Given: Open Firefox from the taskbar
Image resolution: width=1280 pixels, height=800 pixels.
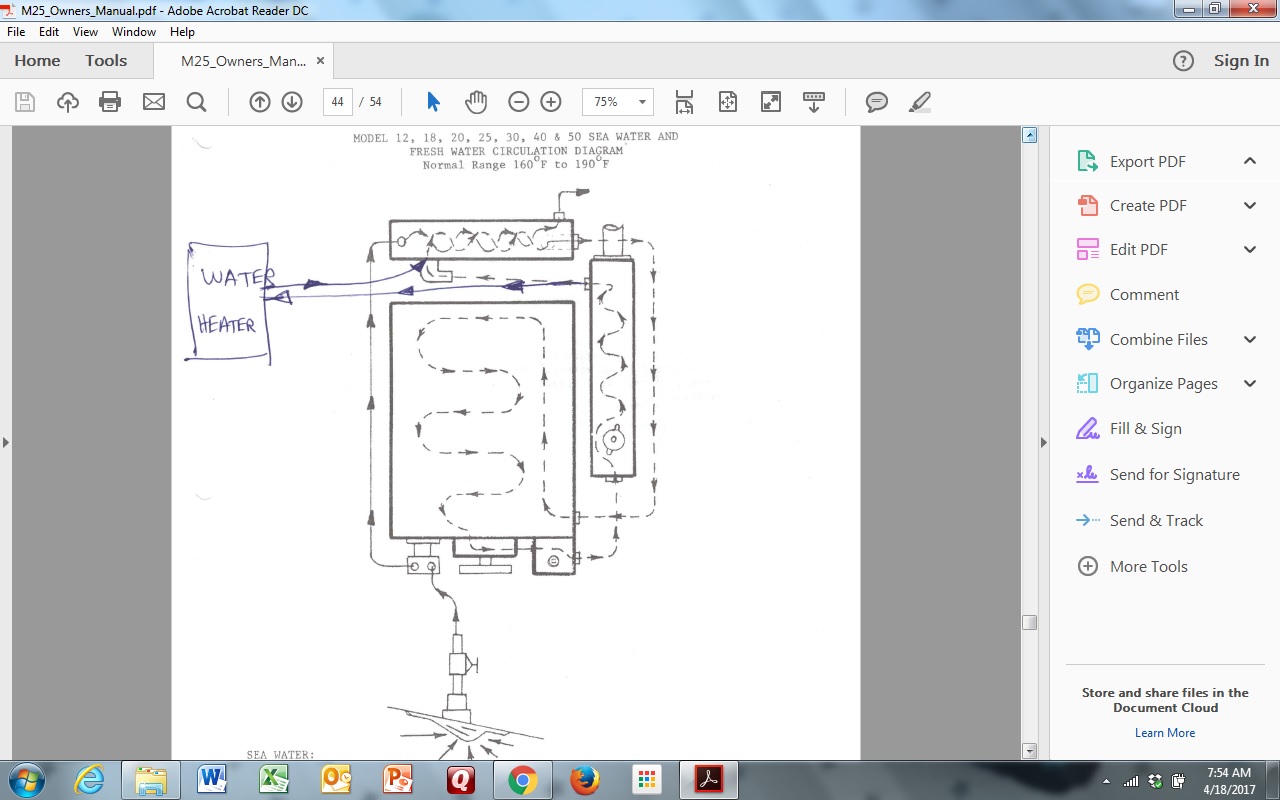Looking at the screenshot, I should pos(584,779).
